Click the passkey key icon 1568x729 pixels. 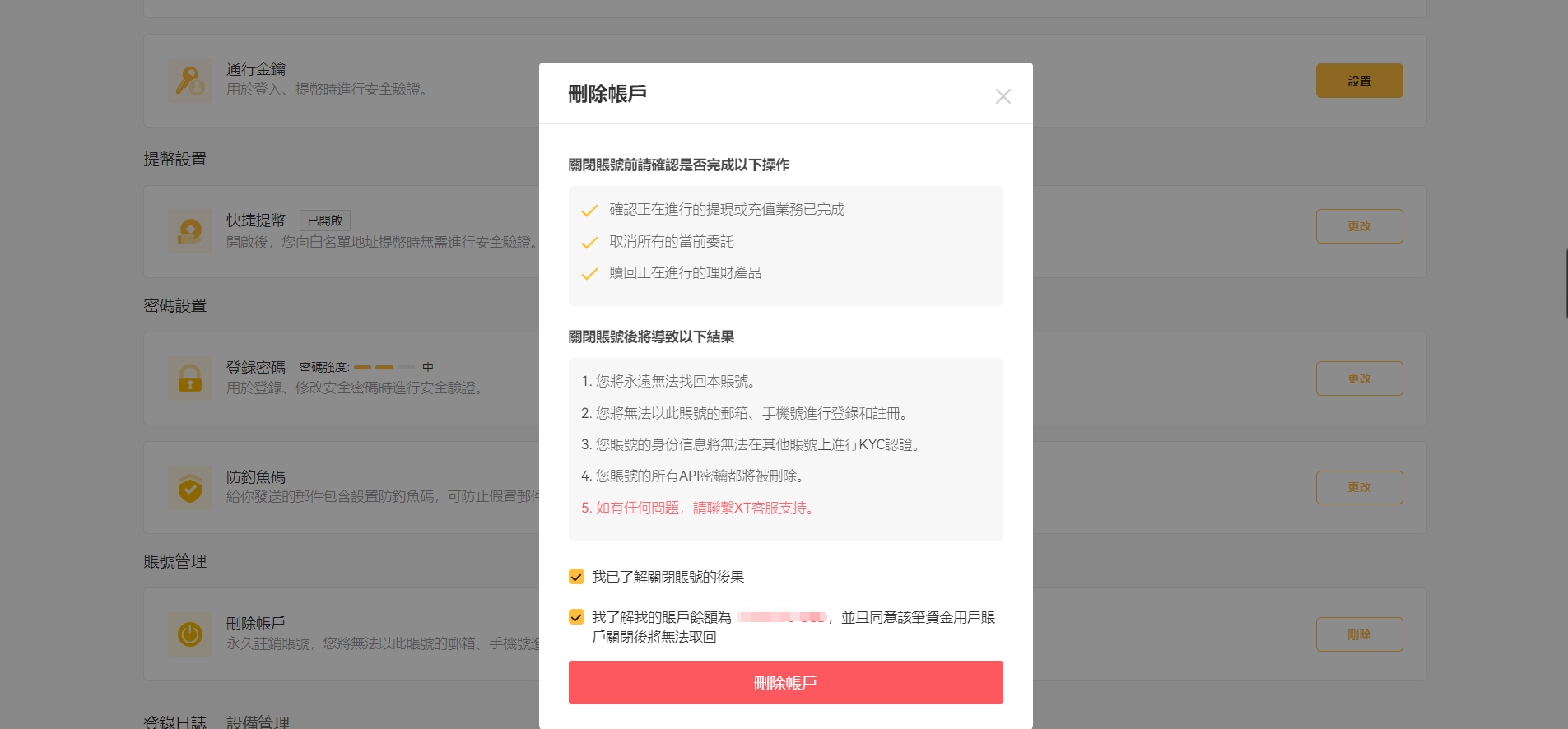coord(190,81)
